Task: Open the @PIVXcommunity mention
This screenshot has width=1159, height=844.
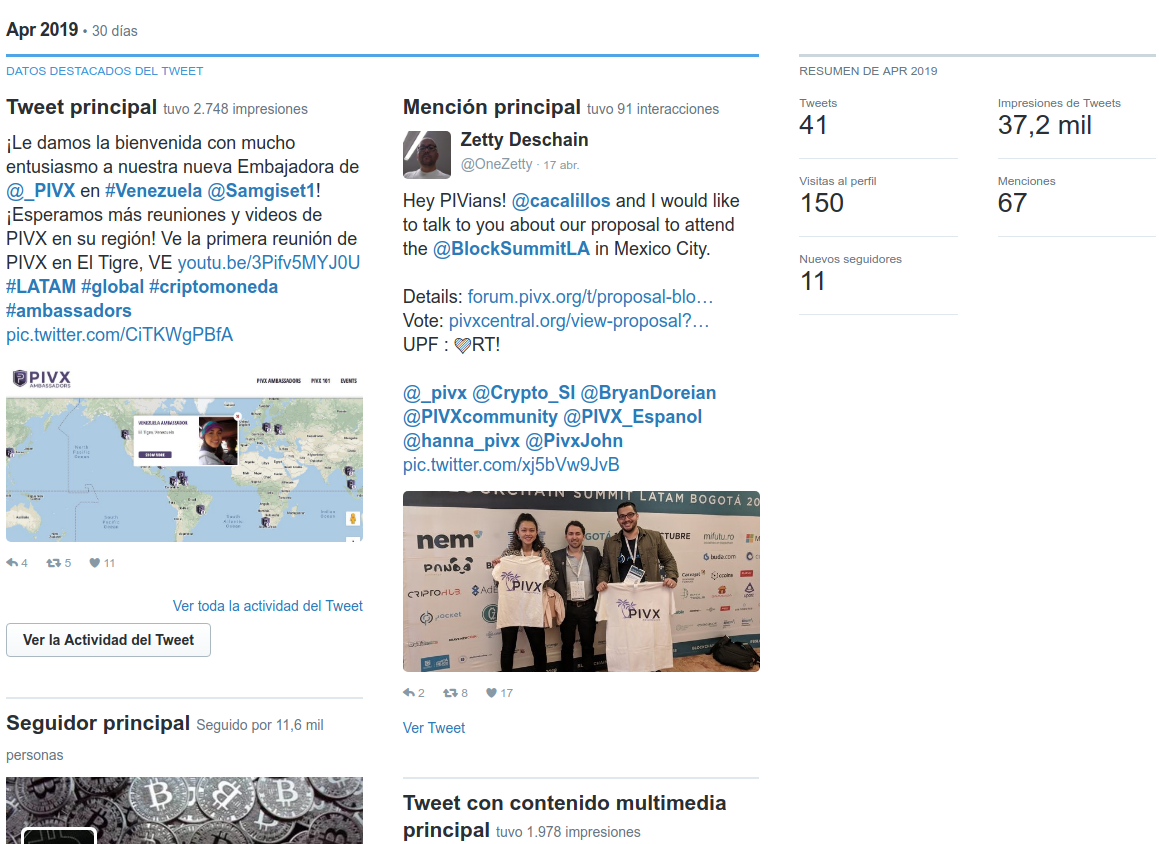Action: pyautogui.click(x=480, y=417)
